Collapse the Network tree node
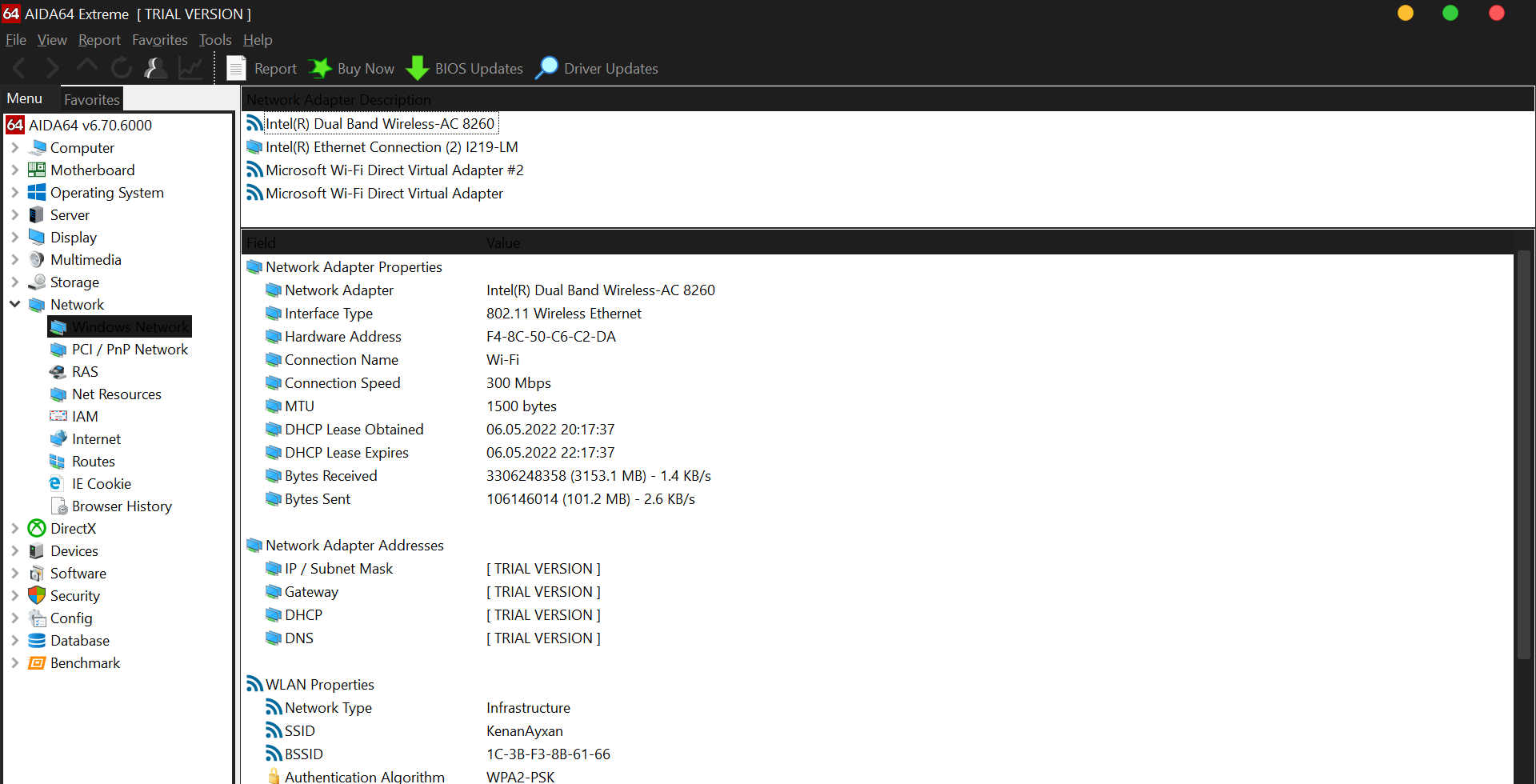Screen dimensions: 1536x784 tap(14, 304)
